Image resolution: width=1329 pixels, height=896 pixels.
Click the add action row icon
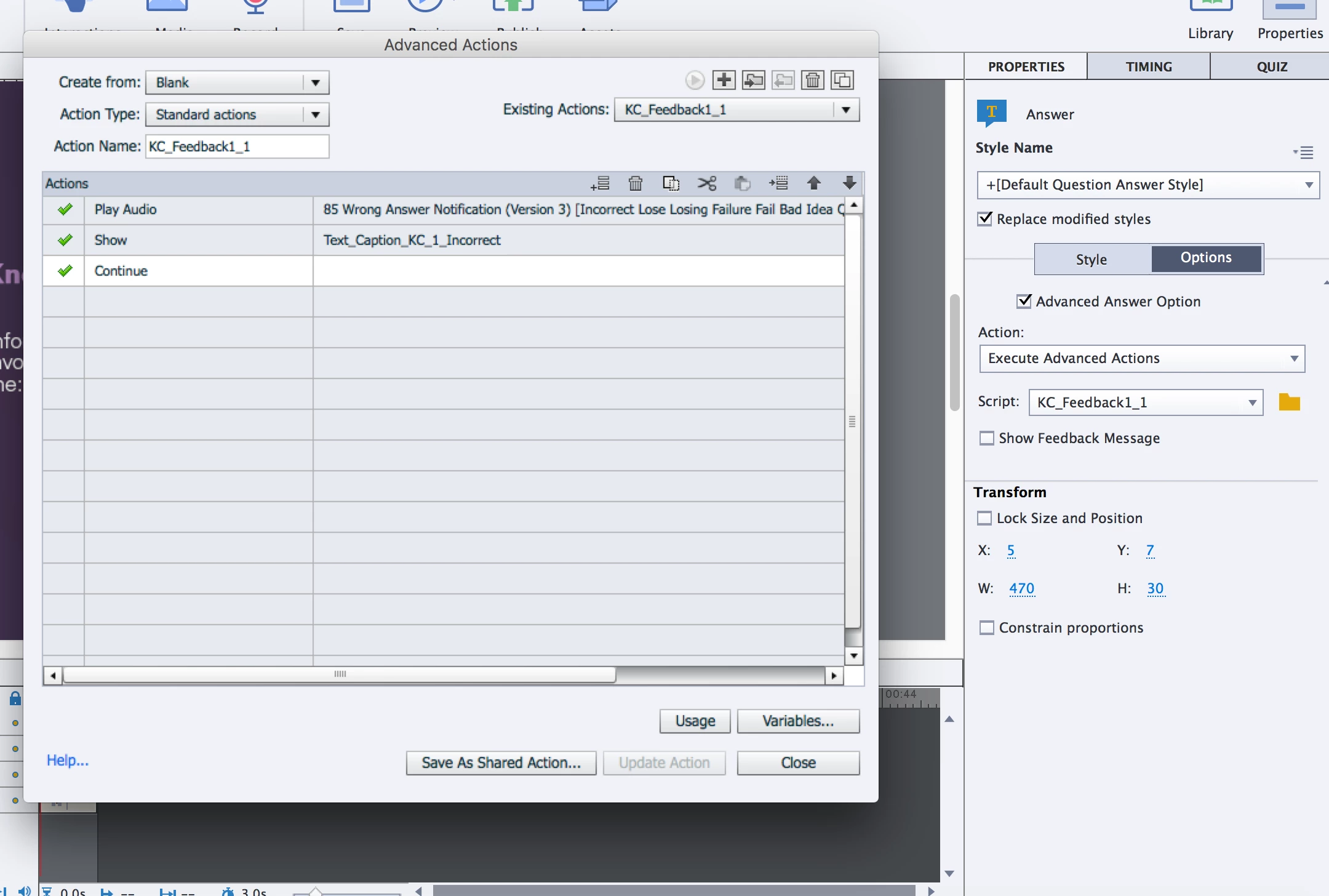click(600, 183)
